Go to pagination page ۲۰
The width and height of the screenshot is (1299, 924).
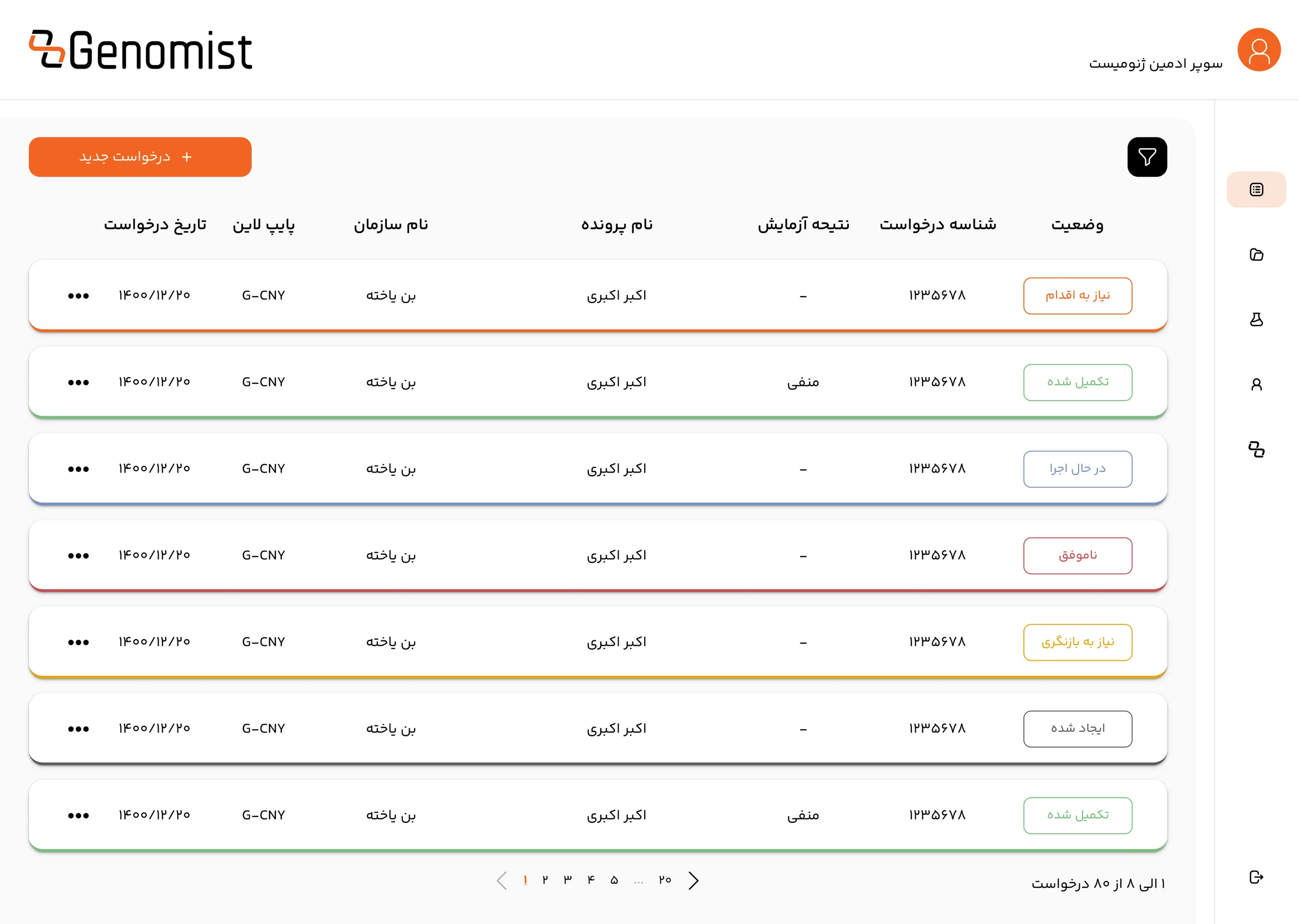pos(665,880)
